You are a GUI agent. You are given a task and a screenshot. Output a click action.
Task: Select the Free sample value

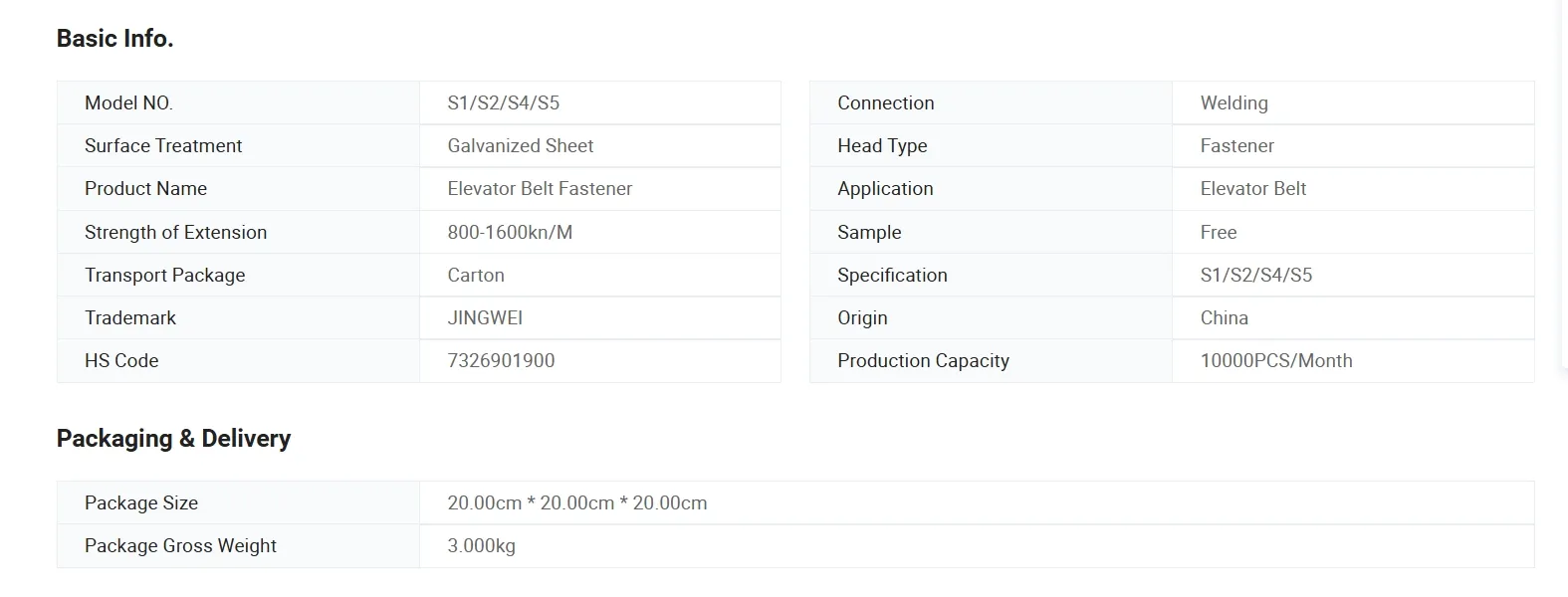pyautogui.click(x=1219, y=233)
